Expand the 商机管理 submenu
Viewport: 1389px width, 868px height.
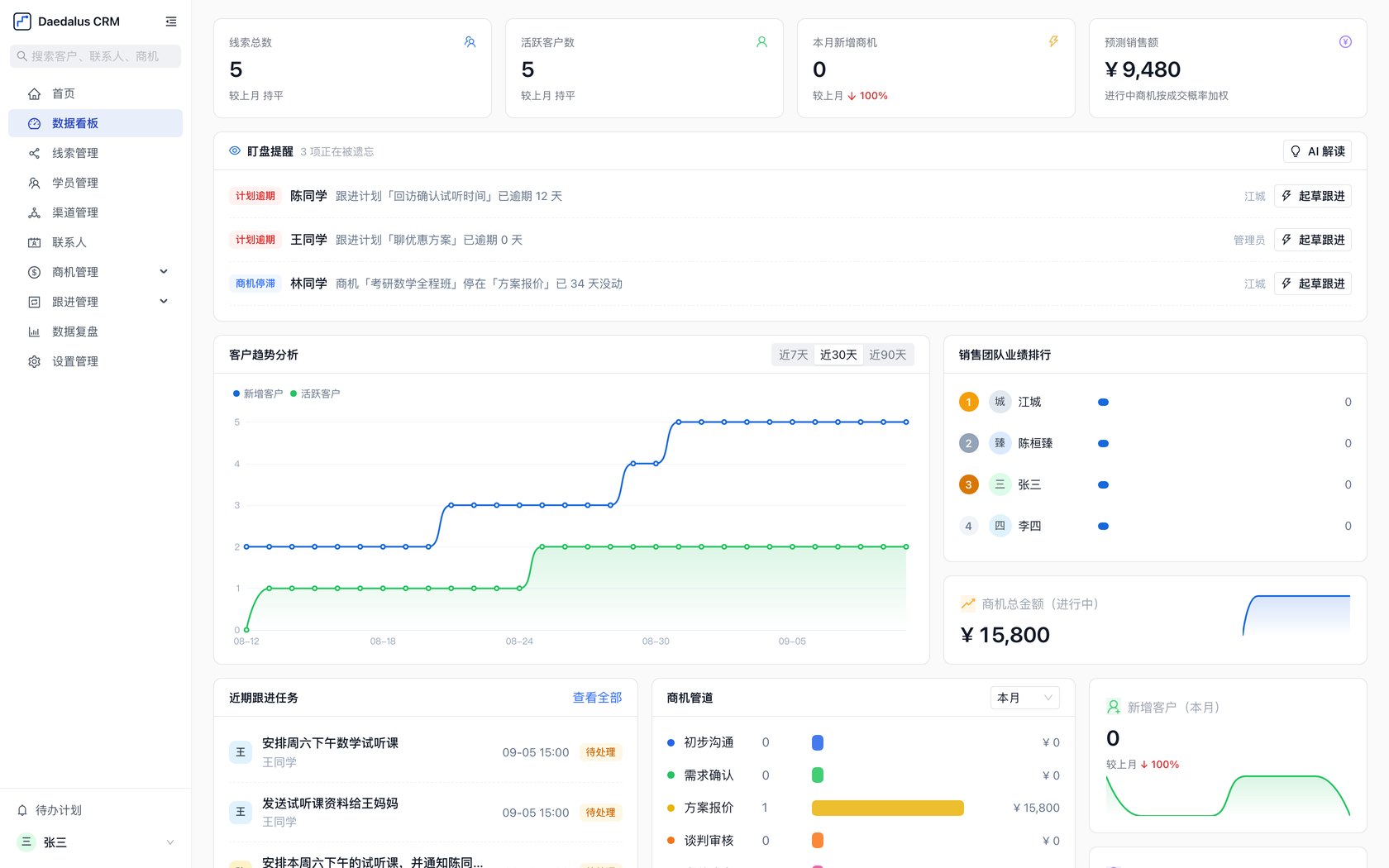(164, 271)
